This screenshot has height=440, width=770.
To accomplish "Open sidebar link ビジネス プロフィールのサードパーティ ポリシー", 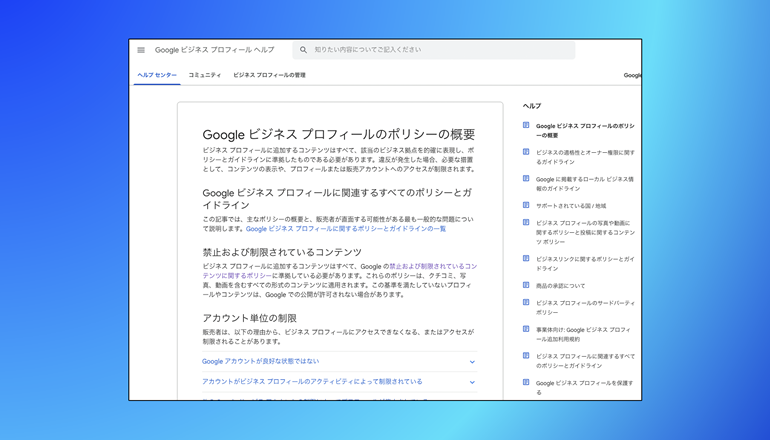I will pos(585,307).
